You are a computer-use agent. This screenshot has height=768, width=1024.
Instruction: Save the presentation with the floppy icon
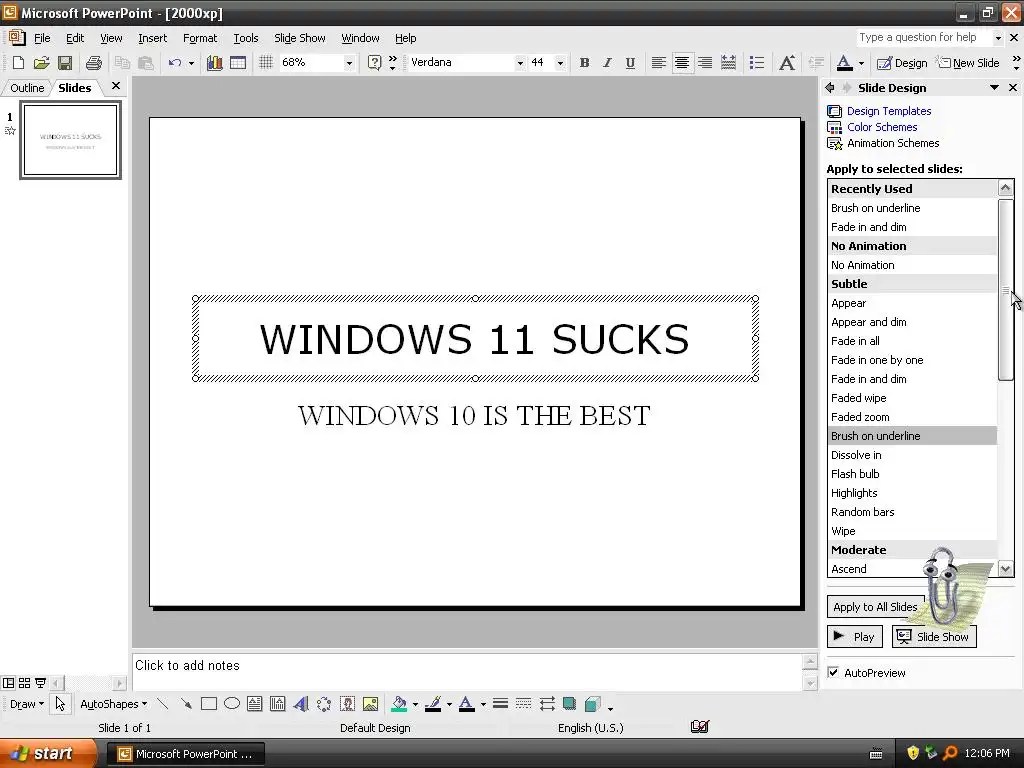65,63
